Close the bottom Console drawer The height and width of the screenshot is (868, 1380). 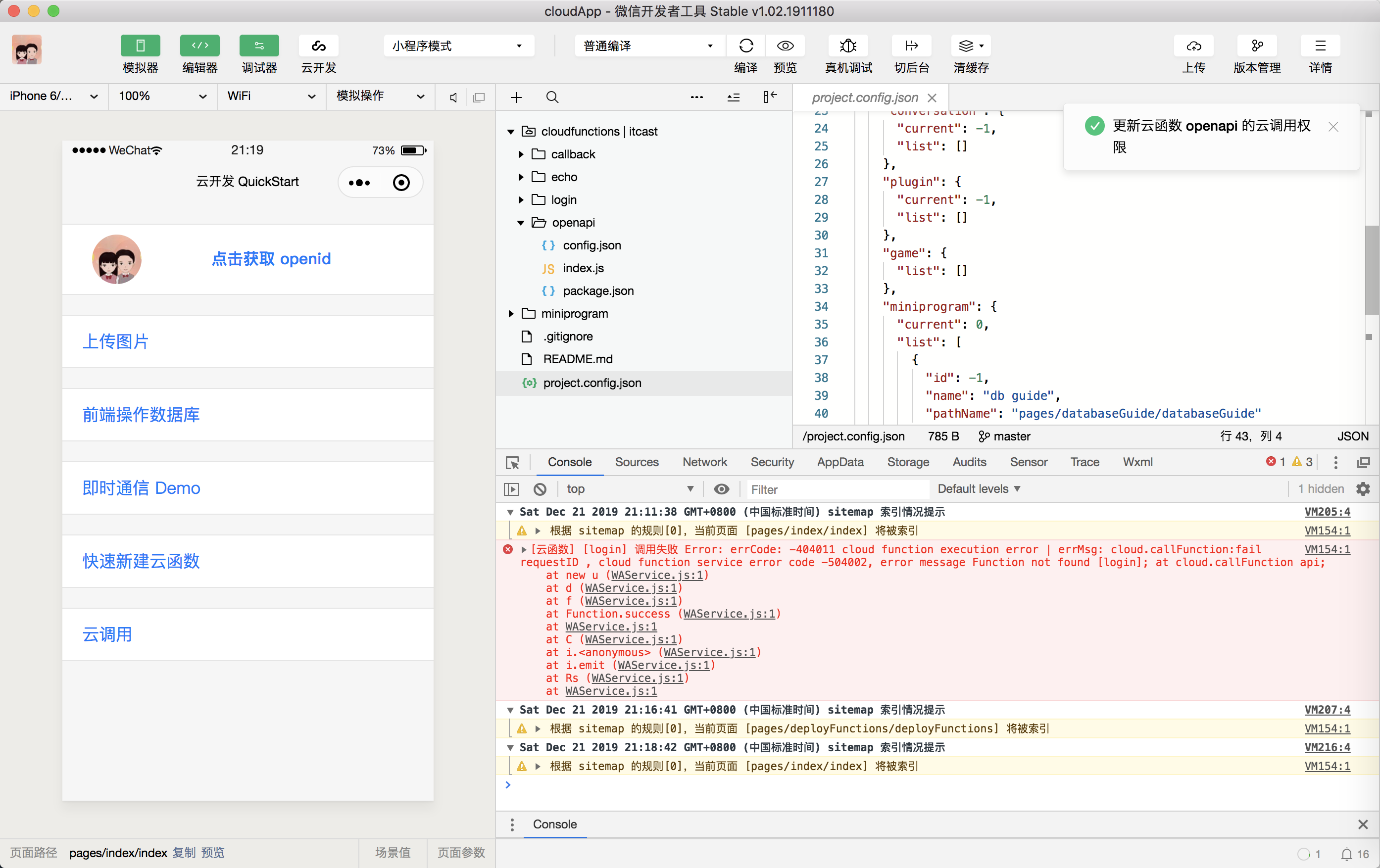coord(1363,824)
